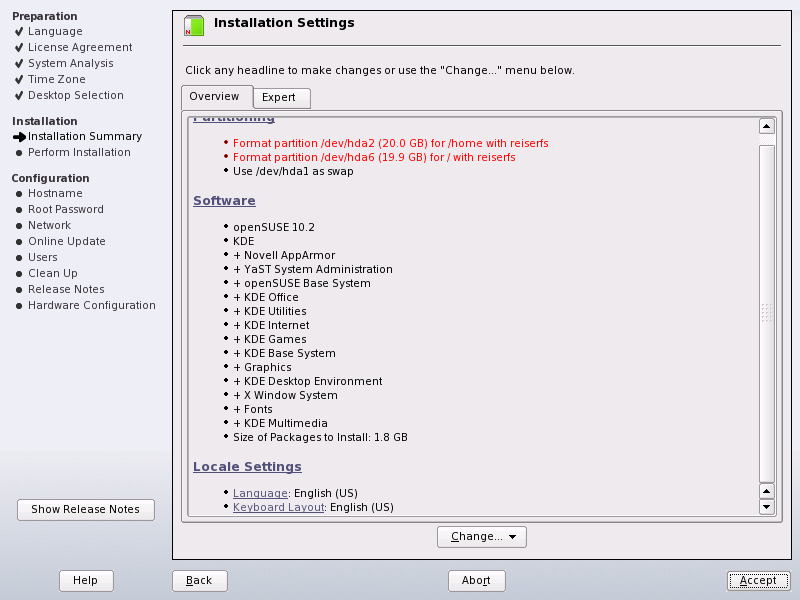Screen dimensions: 800x600
Task: Click the "+ KDE Desktop Environment" entry
Action: (x=308, y=381)
